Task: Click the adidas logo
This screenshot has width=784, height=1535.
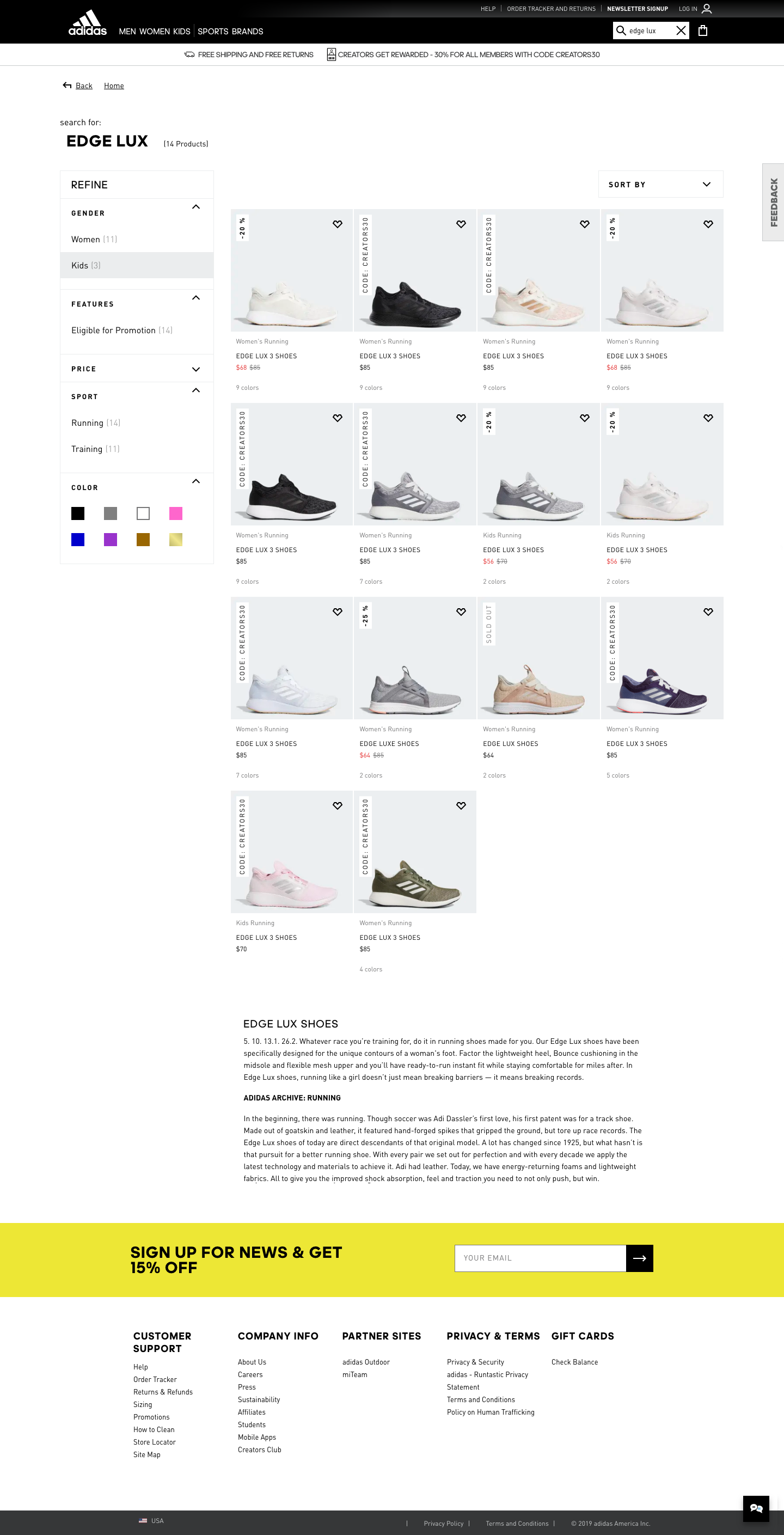Action: click(88, 23)
